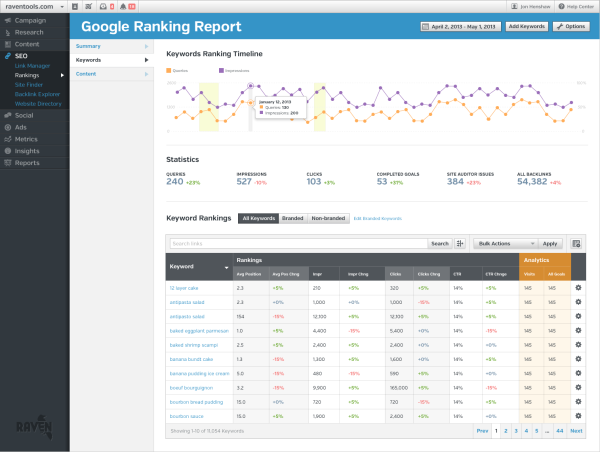
Task: Jump to page 2 of keywords
Action: (505, 431)
